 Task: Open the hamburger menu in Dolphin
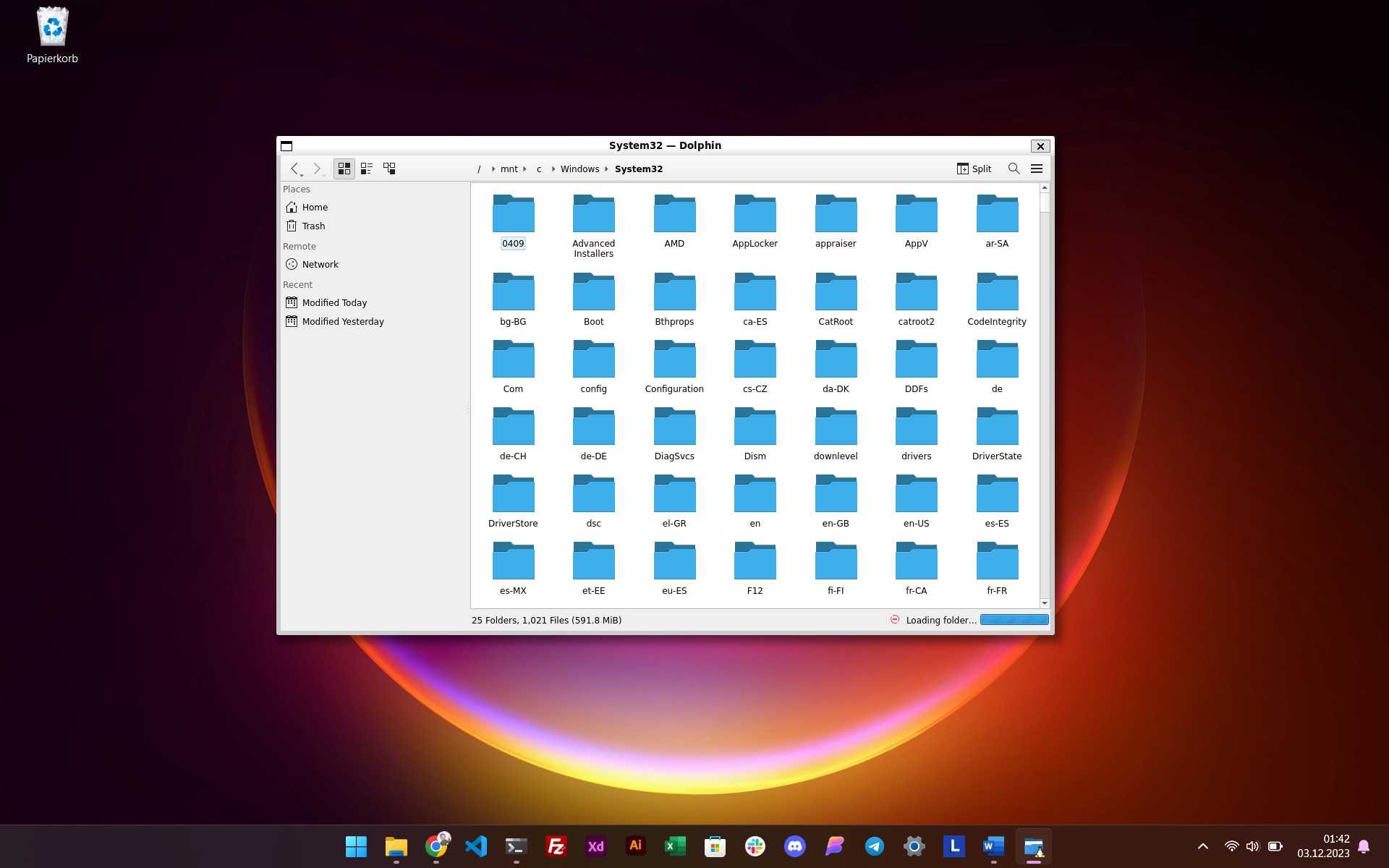[1037, 169]
